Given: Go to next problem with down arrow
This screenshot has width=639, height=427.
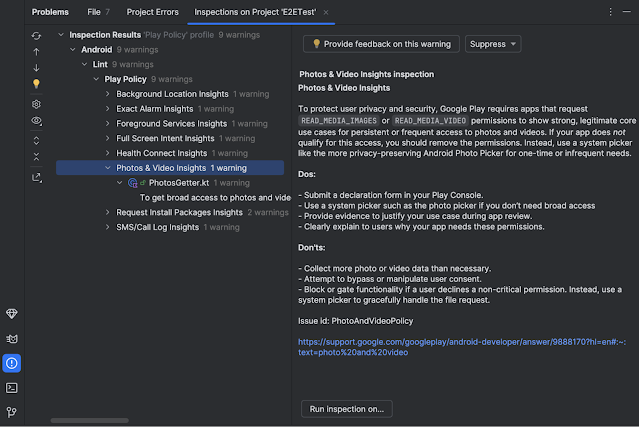Looking at the screenshot, I should tap(37, 68).
